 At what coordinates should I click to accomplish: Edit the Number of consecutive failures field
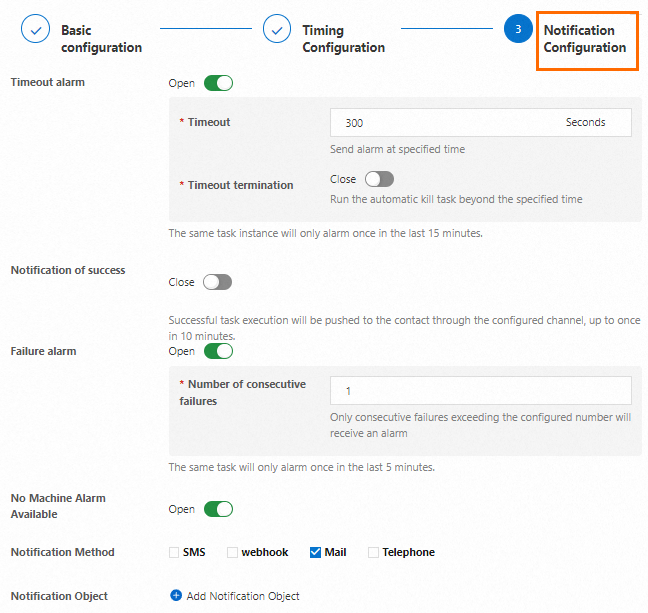click(x=480, y=391)
